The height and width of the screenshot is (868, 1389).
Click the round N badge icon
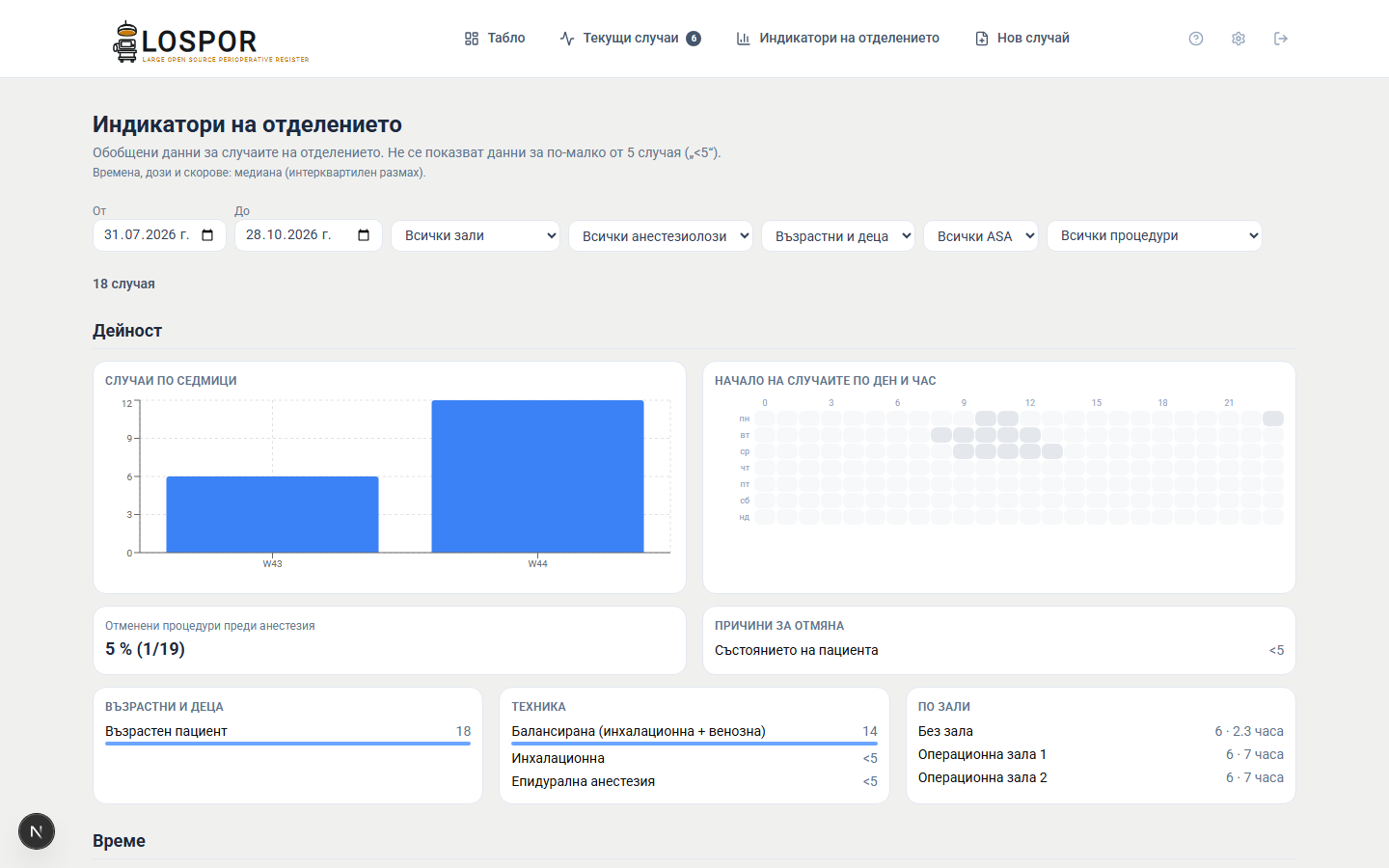[37, 831]
